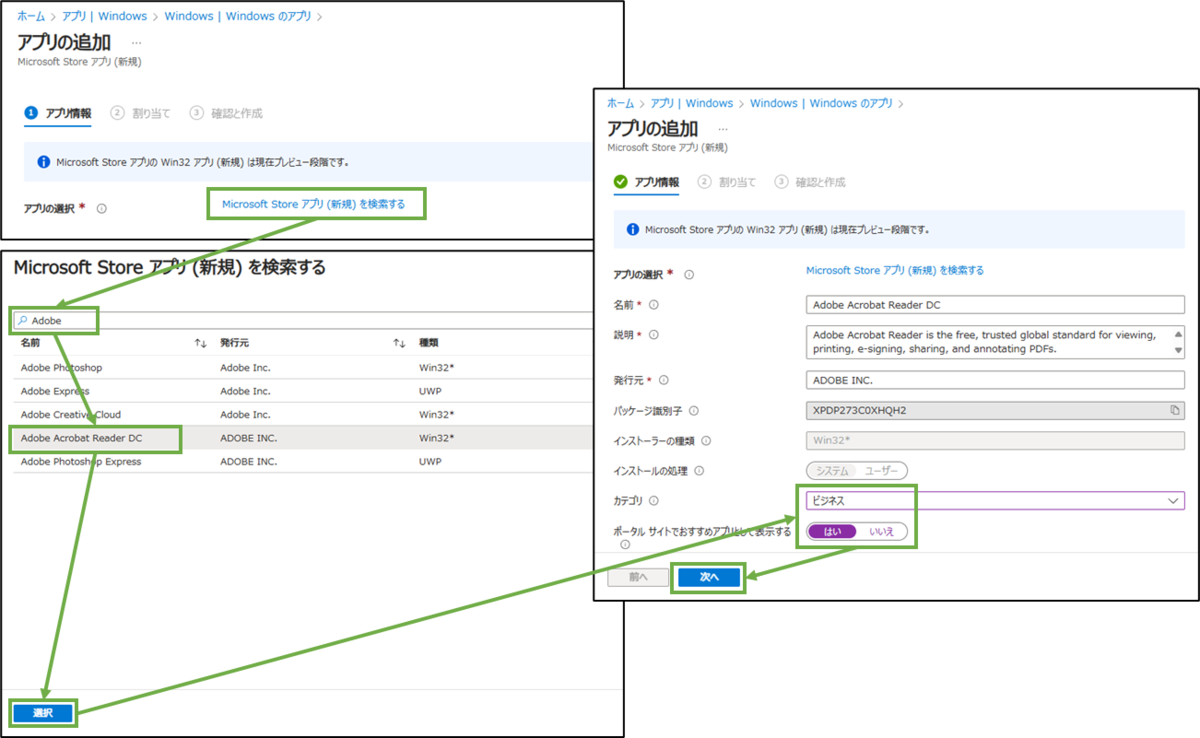
Task: Click 選択 button in the search panel
Action: point(43,713)
